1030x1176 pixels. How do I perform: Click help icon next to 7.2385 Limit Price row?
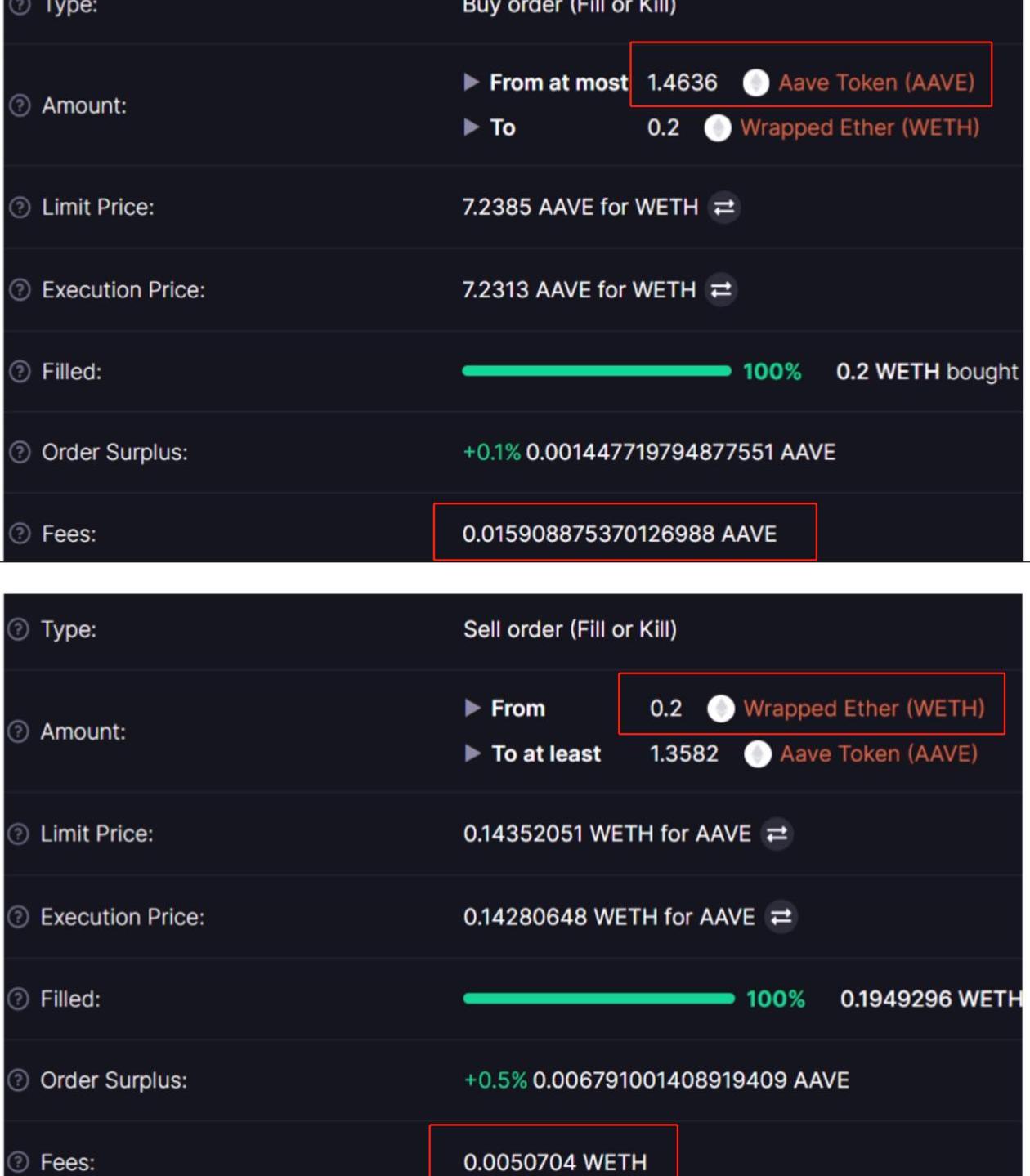[x=20, y=208]
